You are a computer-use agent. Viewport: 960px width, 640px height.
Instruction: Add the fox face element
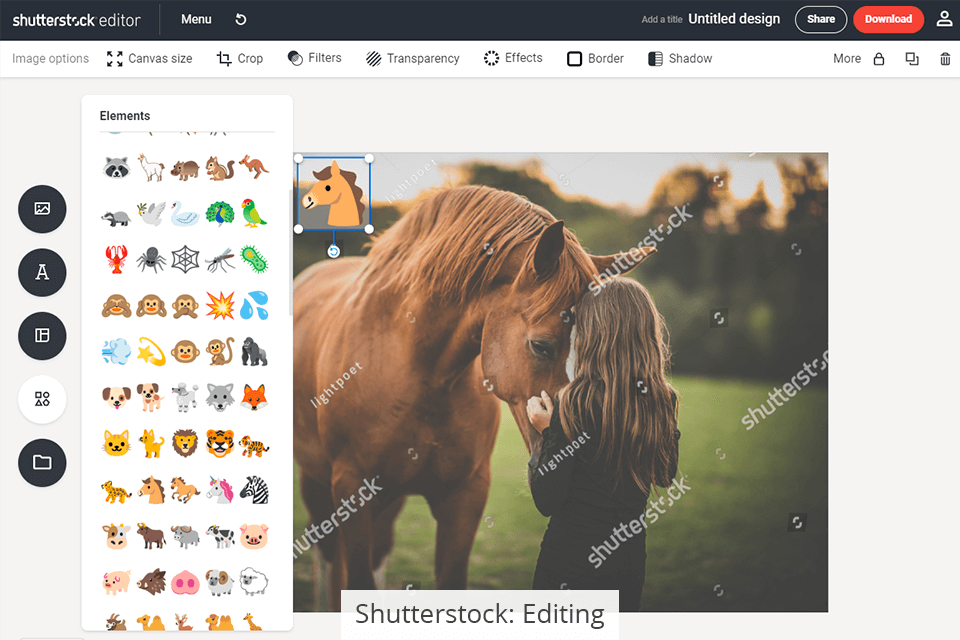(x=253, y=398)
